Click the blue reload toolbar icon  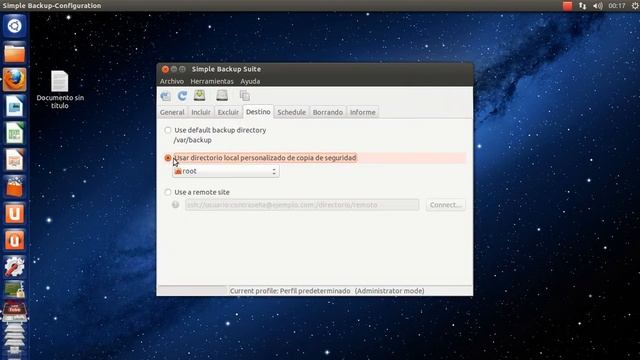tap(182, 96)
